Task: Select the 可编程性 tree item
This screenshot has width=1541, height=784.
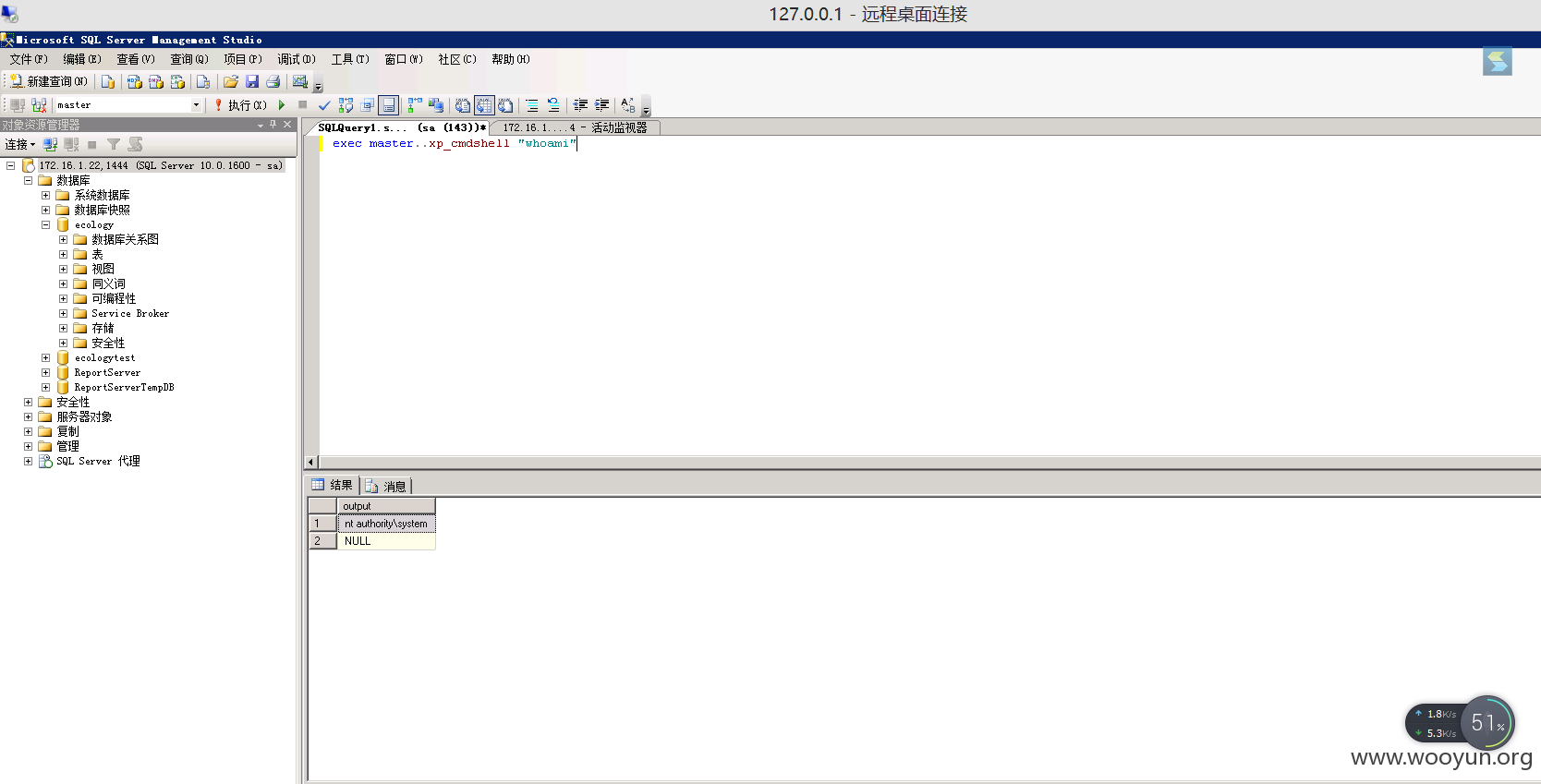Action: click(x=114, y=298)
